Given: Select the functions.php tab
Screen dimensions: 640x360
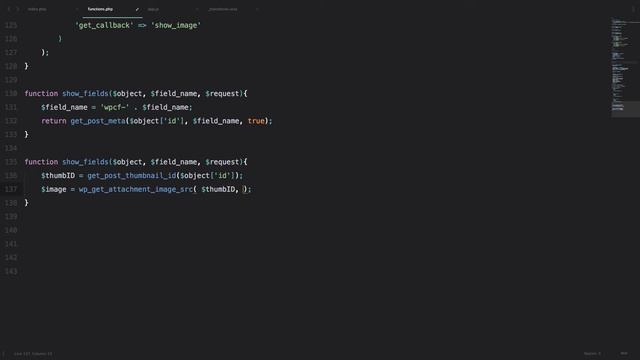Looking at the screenshot, I should coord(100,9).
